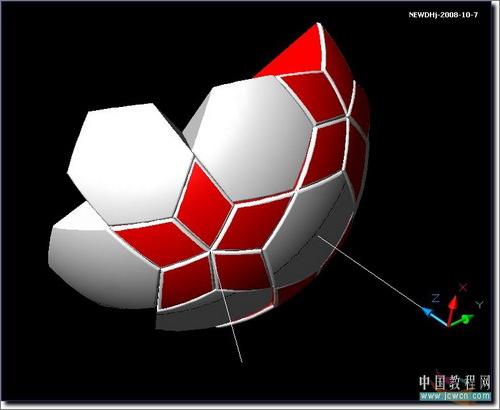Select the center white hexagon face
This screenshot has height=410, width=500.
253,137
